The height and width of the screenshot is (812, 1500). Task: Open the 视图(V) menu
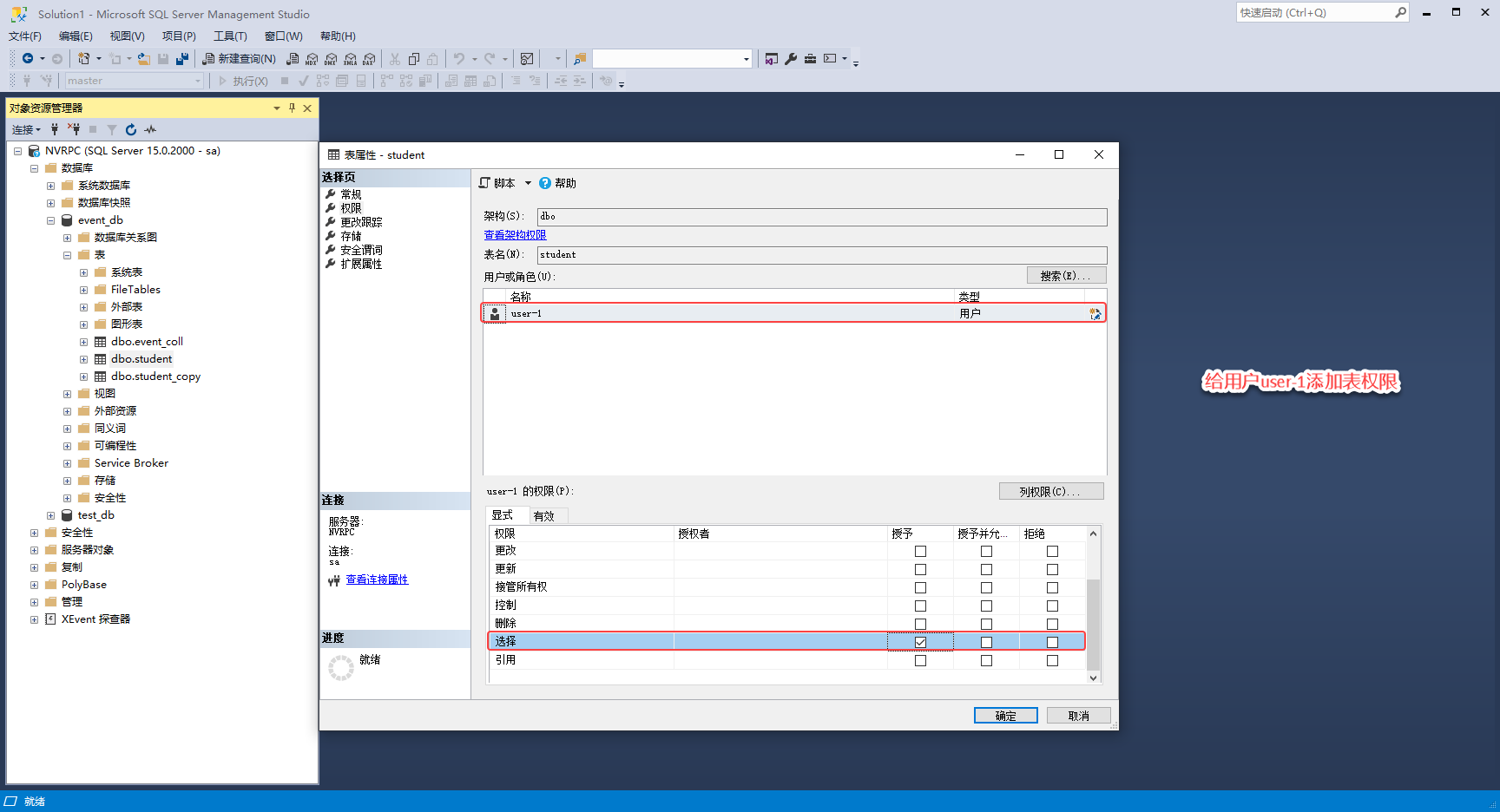[127, 36]
